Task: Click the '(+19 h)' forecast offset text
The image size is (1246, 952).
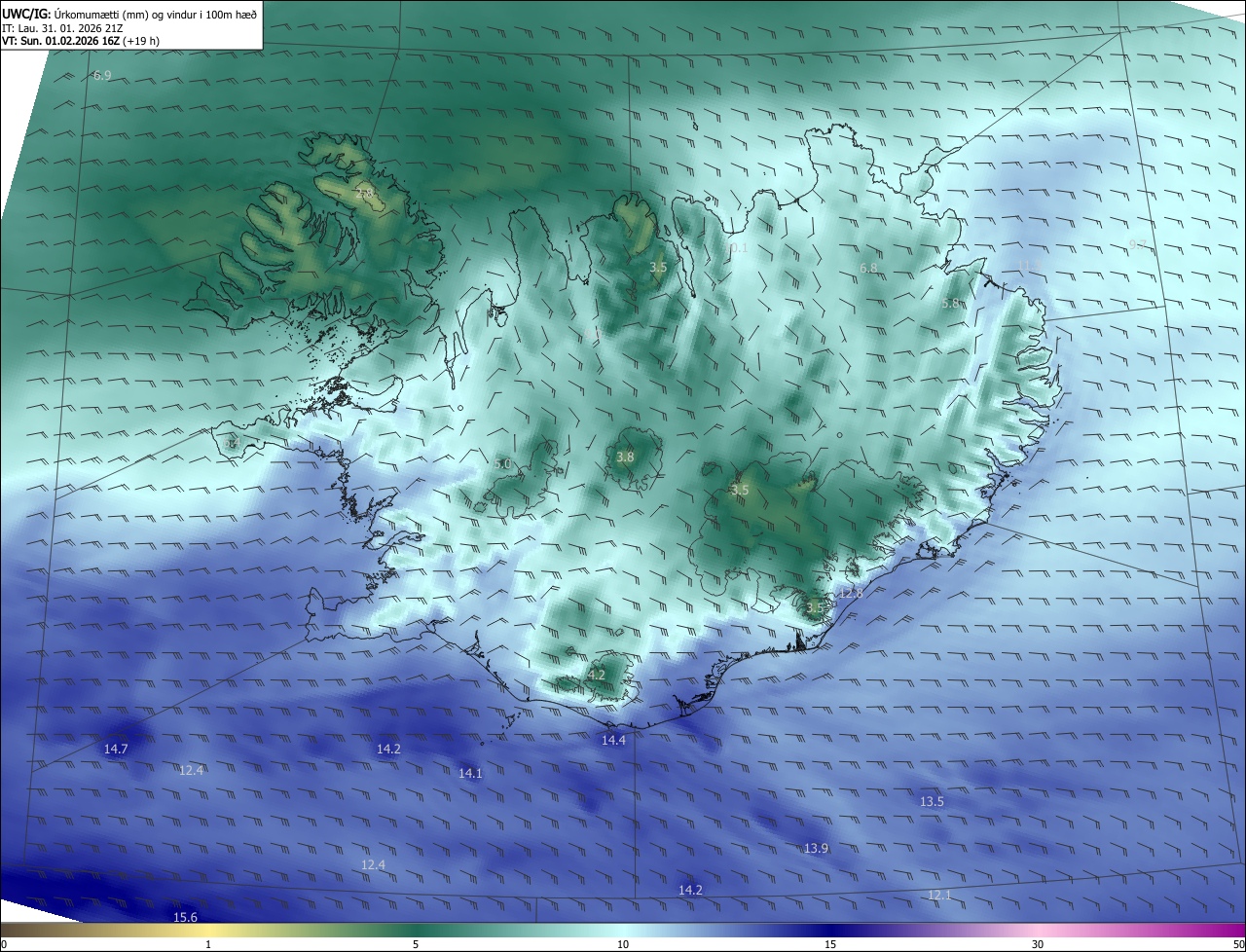Action: [x=141, y=42]
